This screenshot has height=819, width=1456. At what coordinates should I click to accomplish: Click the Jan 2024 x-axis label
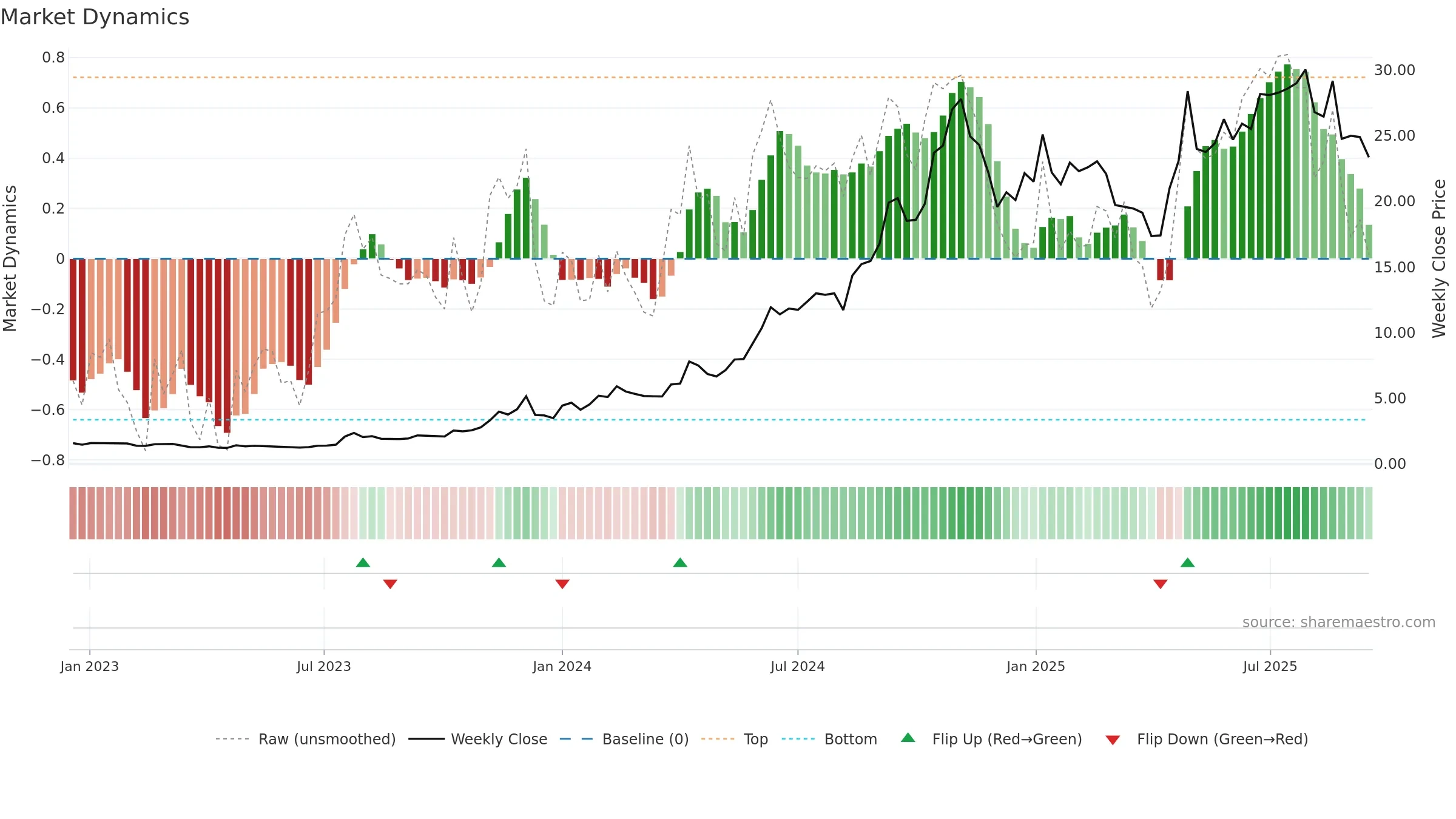tap(562, 666)
